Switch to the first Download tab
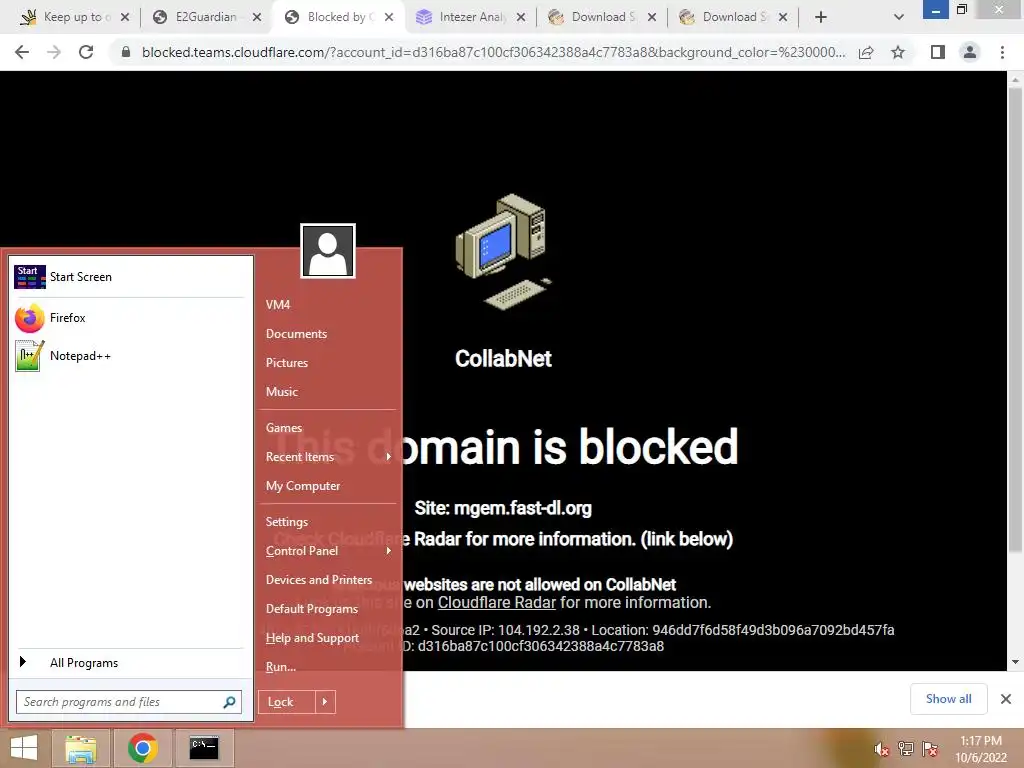 pos(601,18)
